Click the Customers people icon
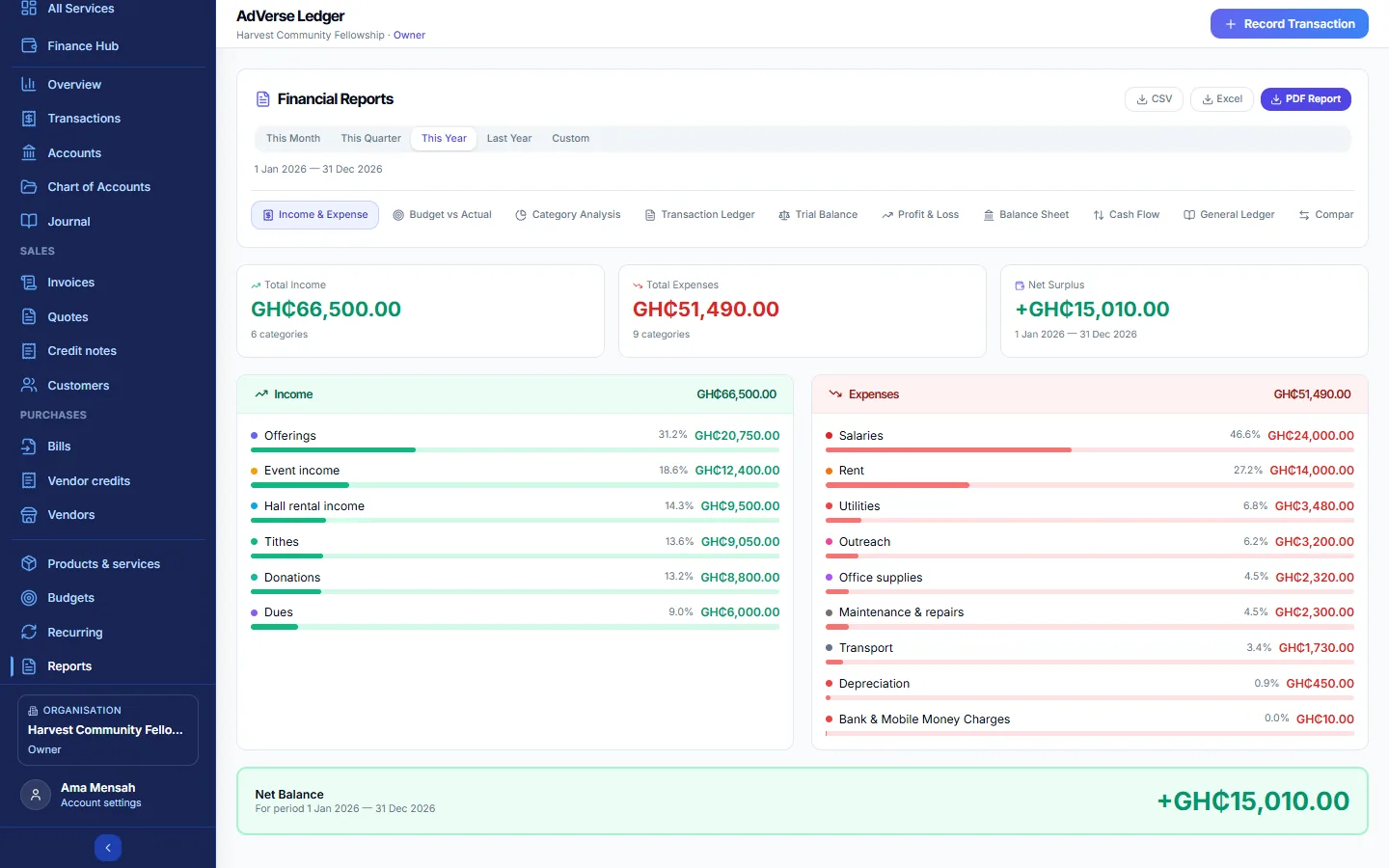This screenshot has height=868, width=1389. (29, 385)
